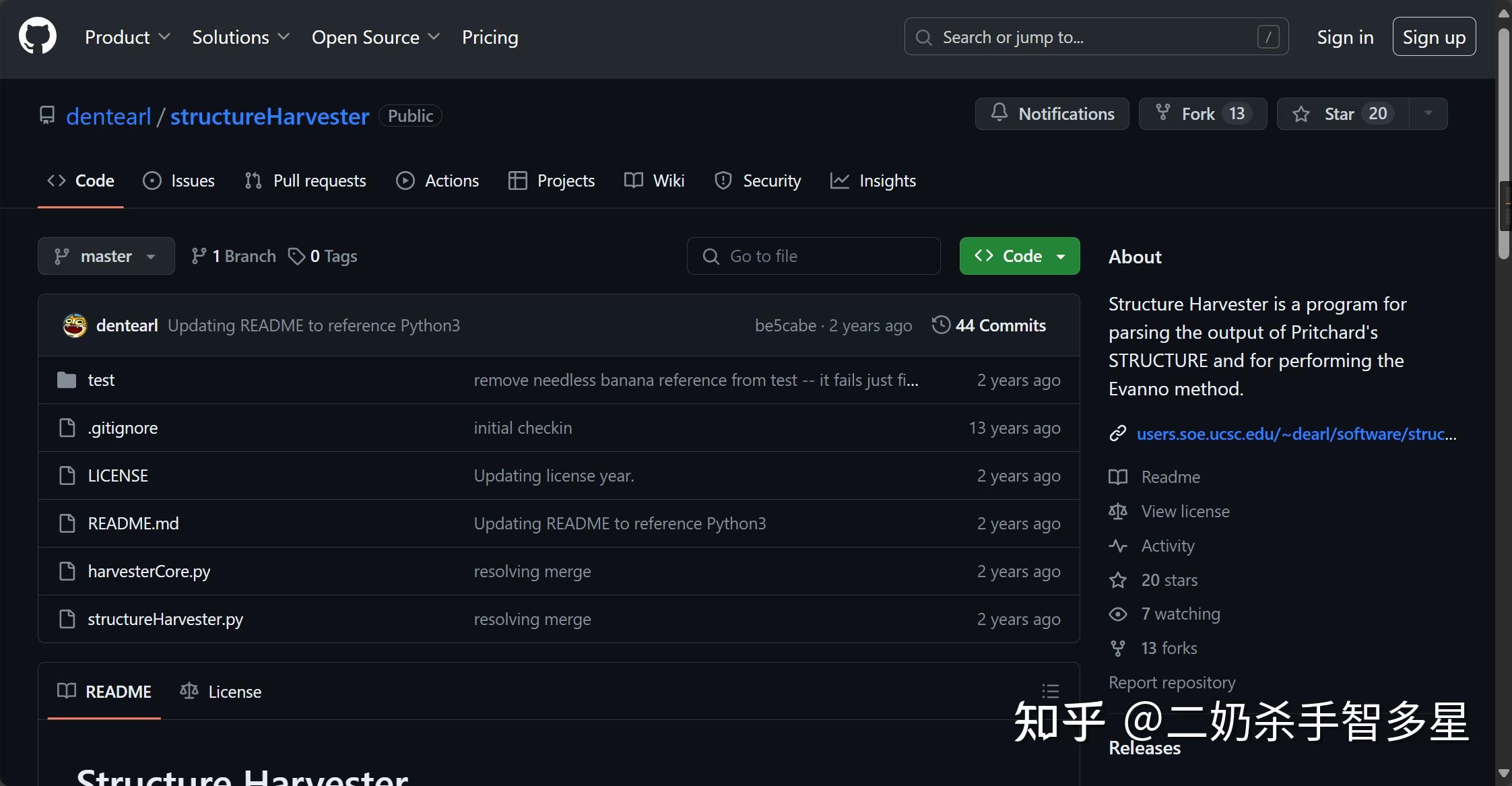Screen dimensions: 1512x786
Task: Click the file icon beside harvesterCore.py
Action: click(67, 571)
